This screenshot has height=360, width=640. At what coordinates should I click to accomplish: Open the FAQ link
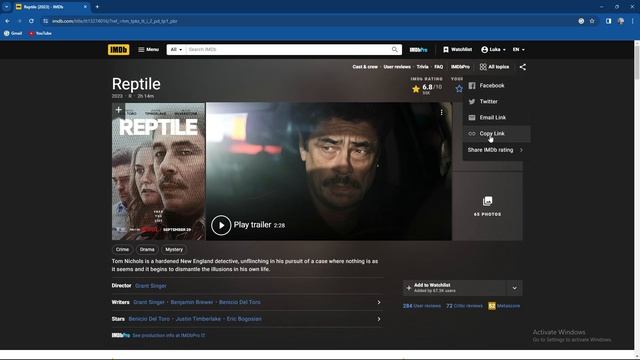pos(438,67)
